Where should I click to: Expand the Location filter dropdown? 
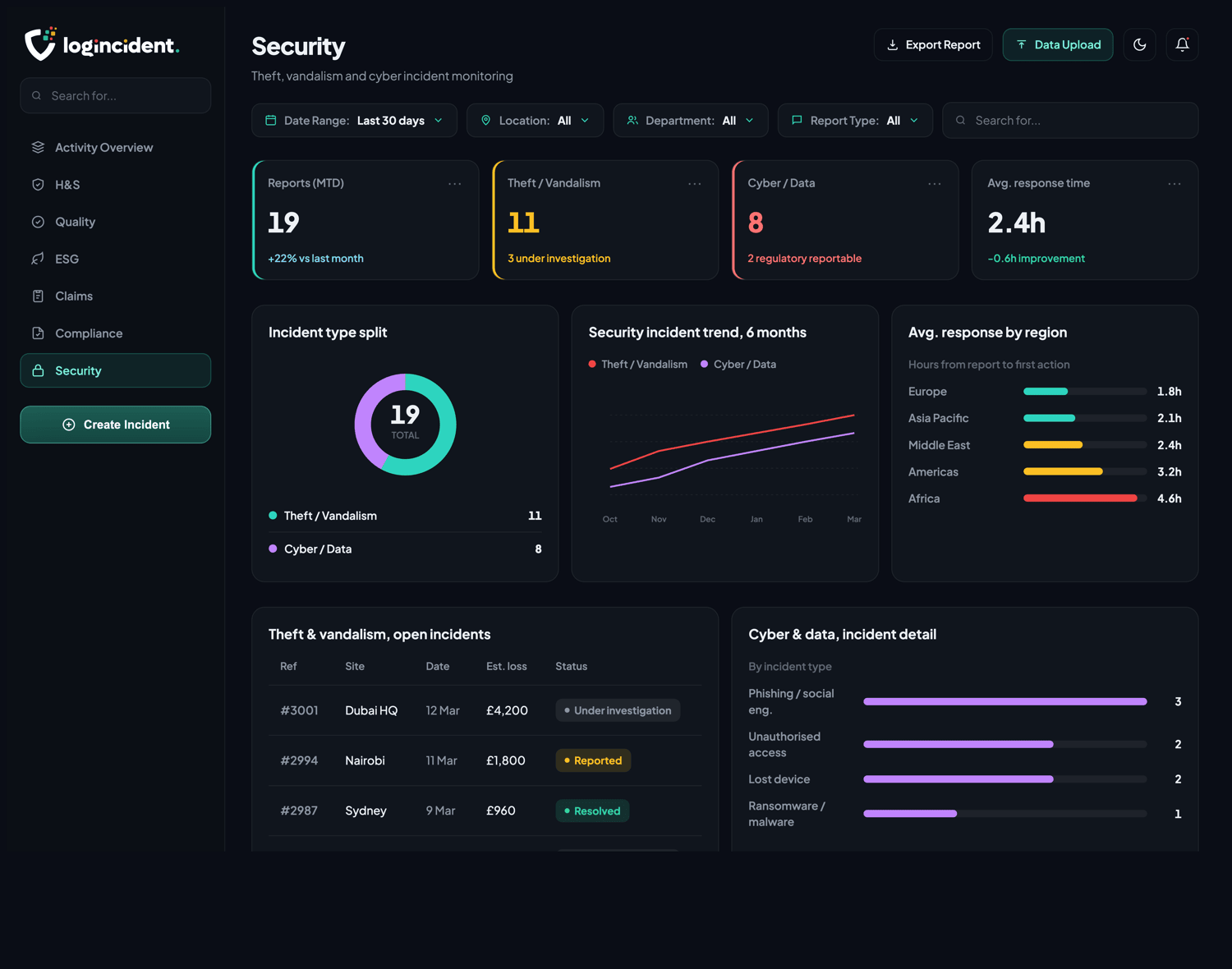535,121
